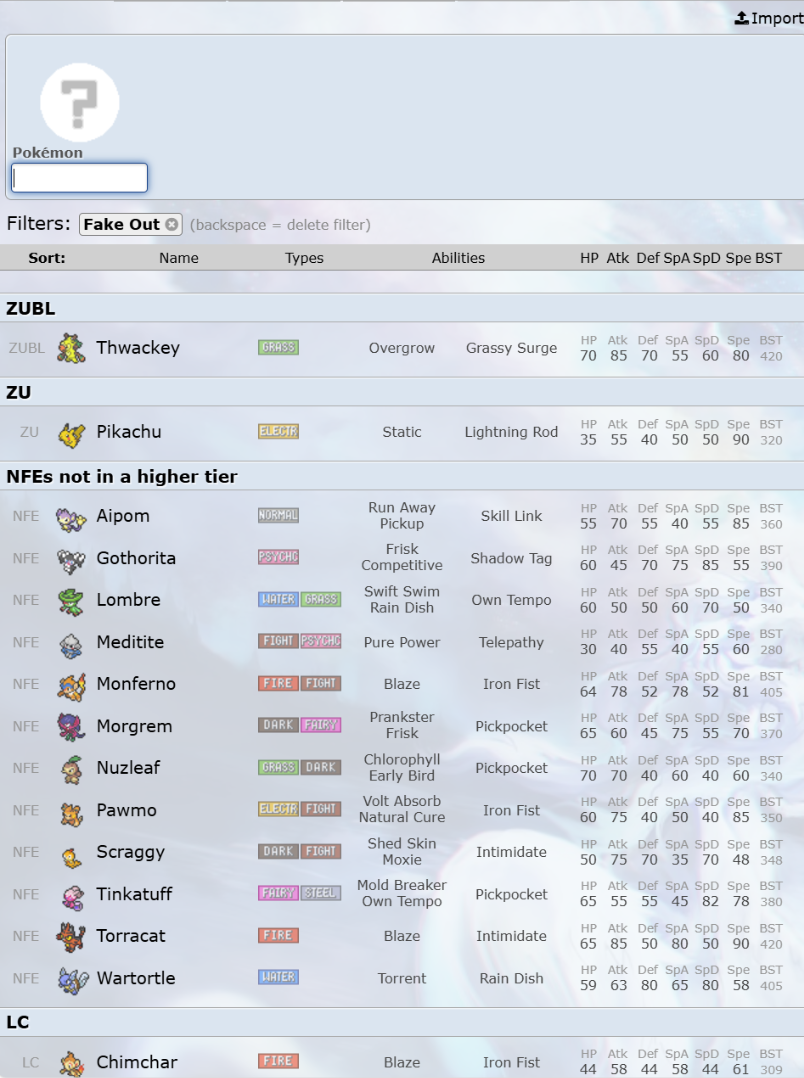Screen dimensions: 804x1078
Task: Click Morgrem's Fairy type badge
Action: pos(320,725)
